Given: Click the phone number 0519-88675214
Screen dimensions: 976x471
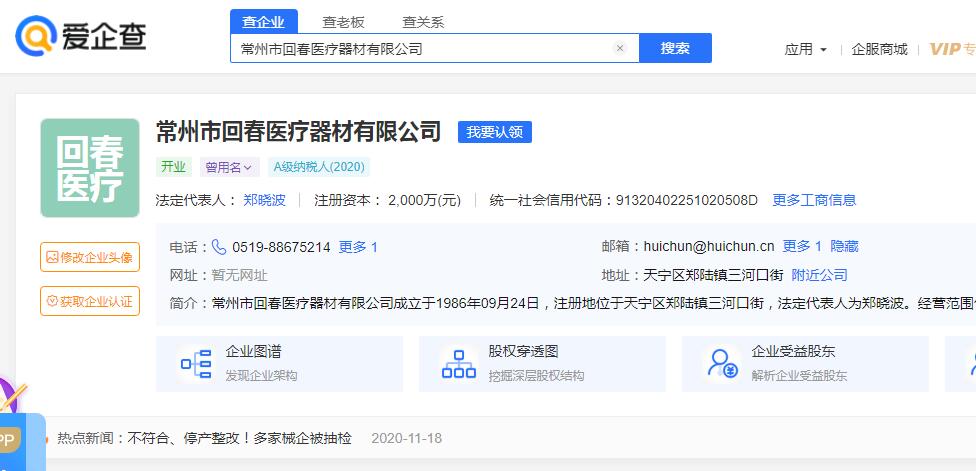Looking at the screenshot, I should click(281, 247).
